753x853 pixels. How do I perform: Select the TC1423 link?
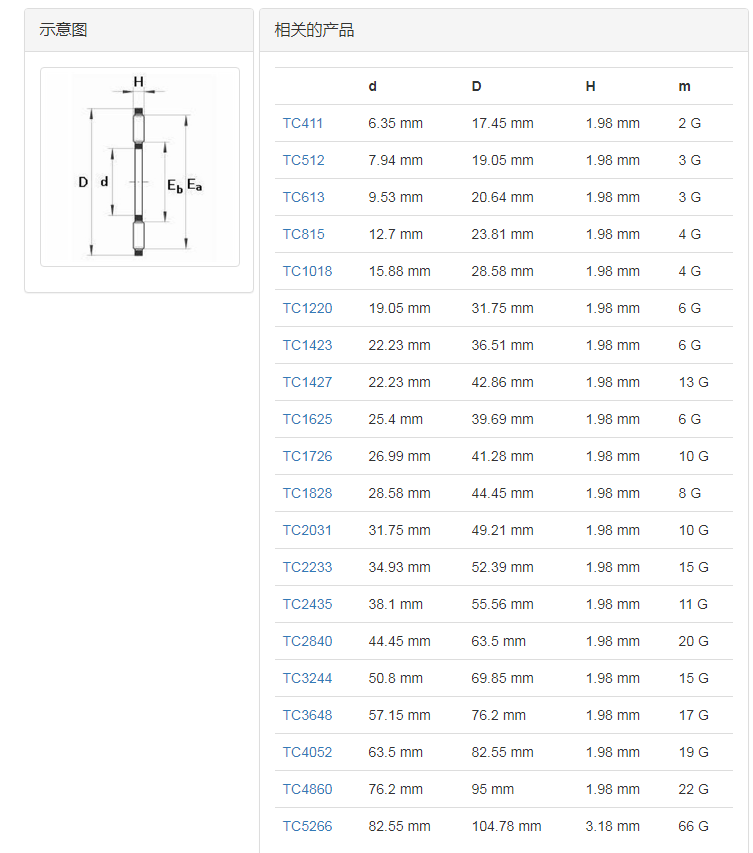pos(304,345)
